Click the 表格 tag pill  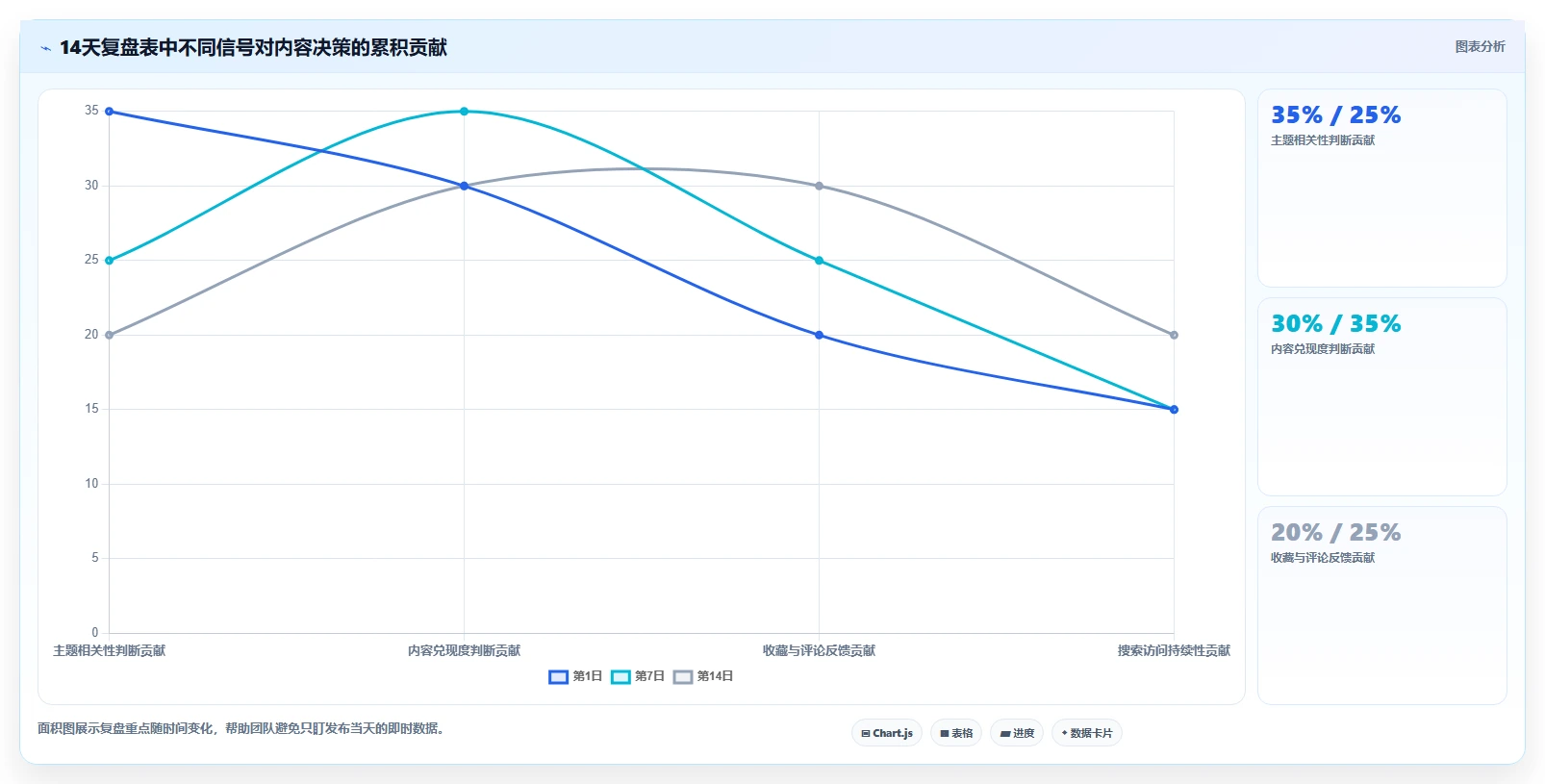pos(956,733)
